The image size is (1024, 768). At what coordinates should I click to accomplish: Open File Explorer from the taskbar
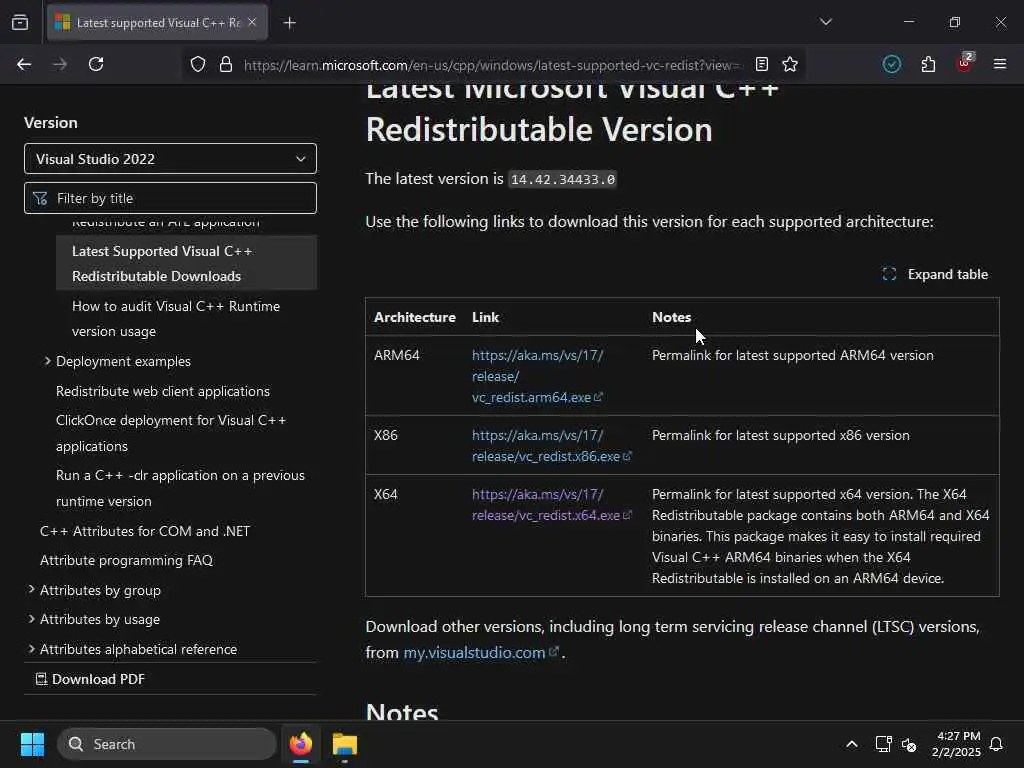(345, 744)
